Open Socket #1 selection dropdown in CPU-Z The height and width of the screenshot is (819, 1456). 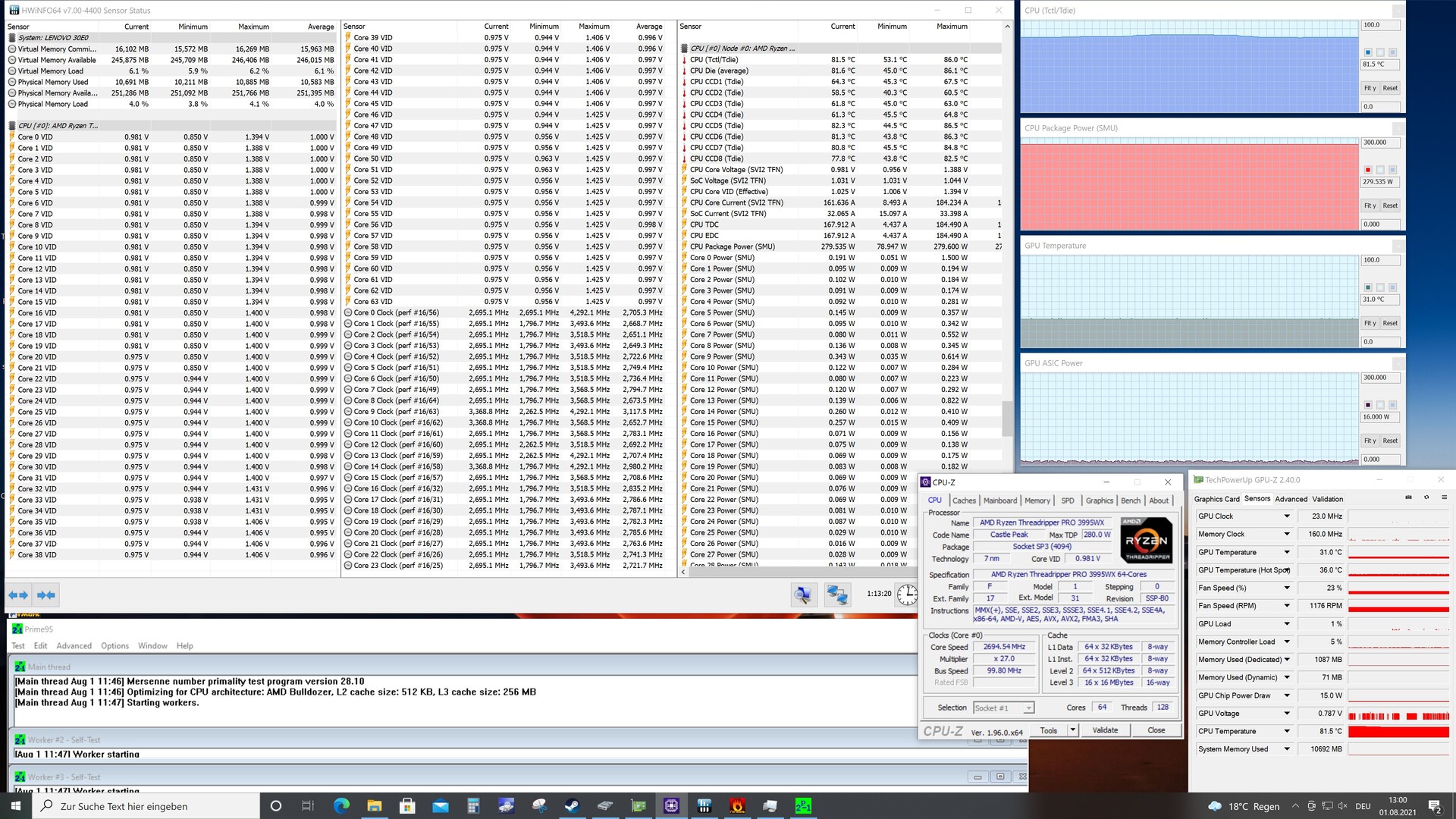[x=1028, y=708]
